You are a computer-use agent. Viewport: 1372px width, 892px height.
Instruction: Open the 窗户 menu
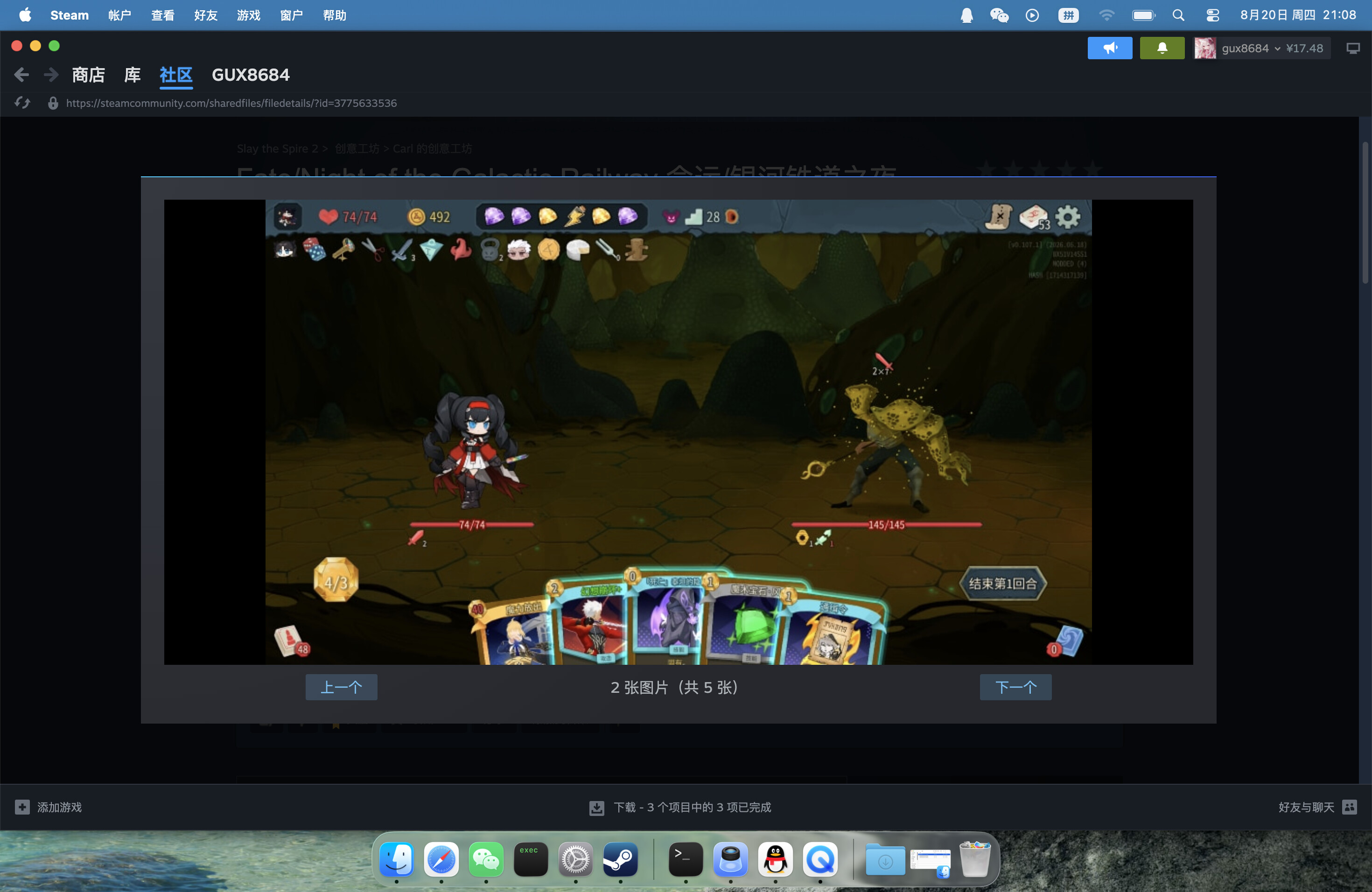pos(292,15)
